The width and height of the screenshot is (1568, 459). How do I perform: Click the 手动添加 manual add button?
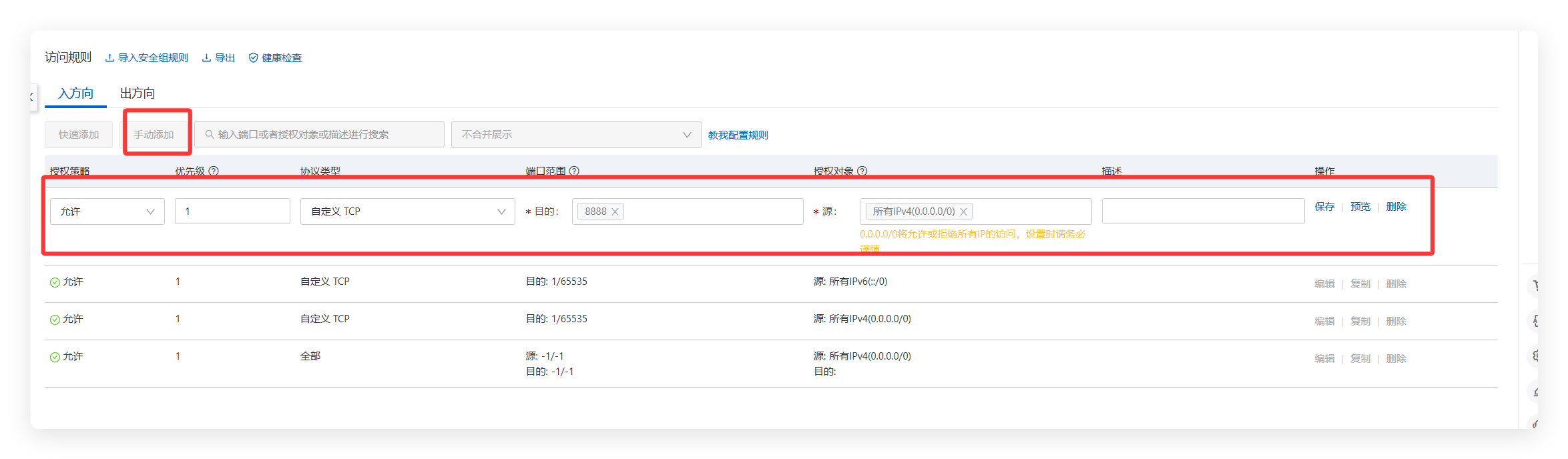154,135
